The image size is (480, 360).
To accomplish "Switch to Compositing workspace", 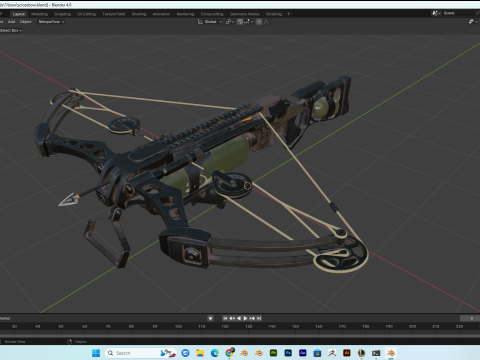I will 212,14.
